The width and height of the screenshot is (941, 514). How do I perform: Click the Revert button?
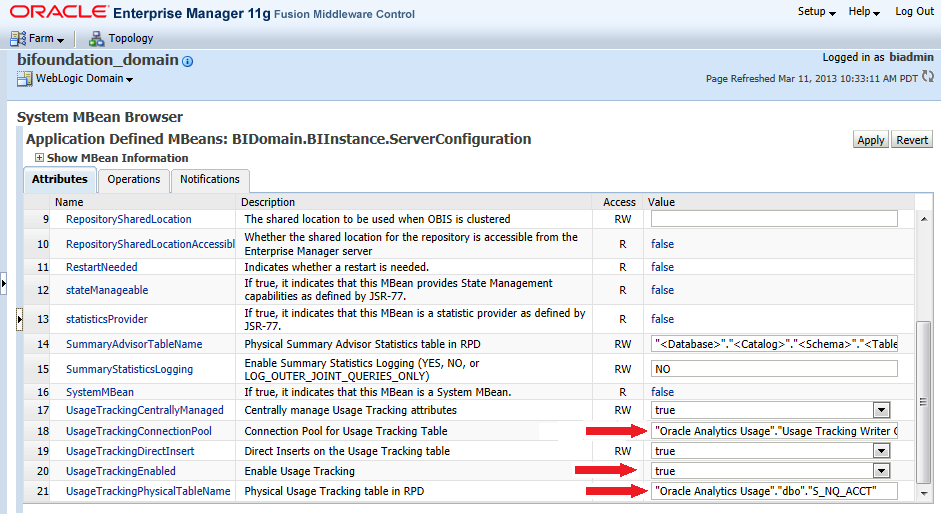[x=912, y=140]
